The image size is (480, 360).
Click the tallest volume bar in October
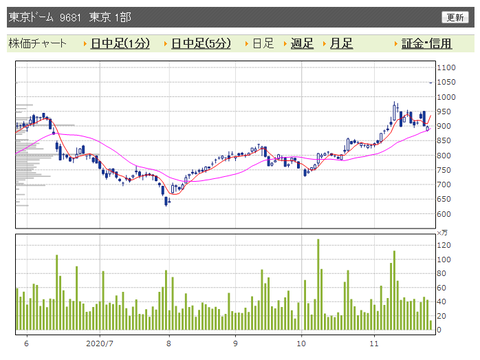point(318,284)
